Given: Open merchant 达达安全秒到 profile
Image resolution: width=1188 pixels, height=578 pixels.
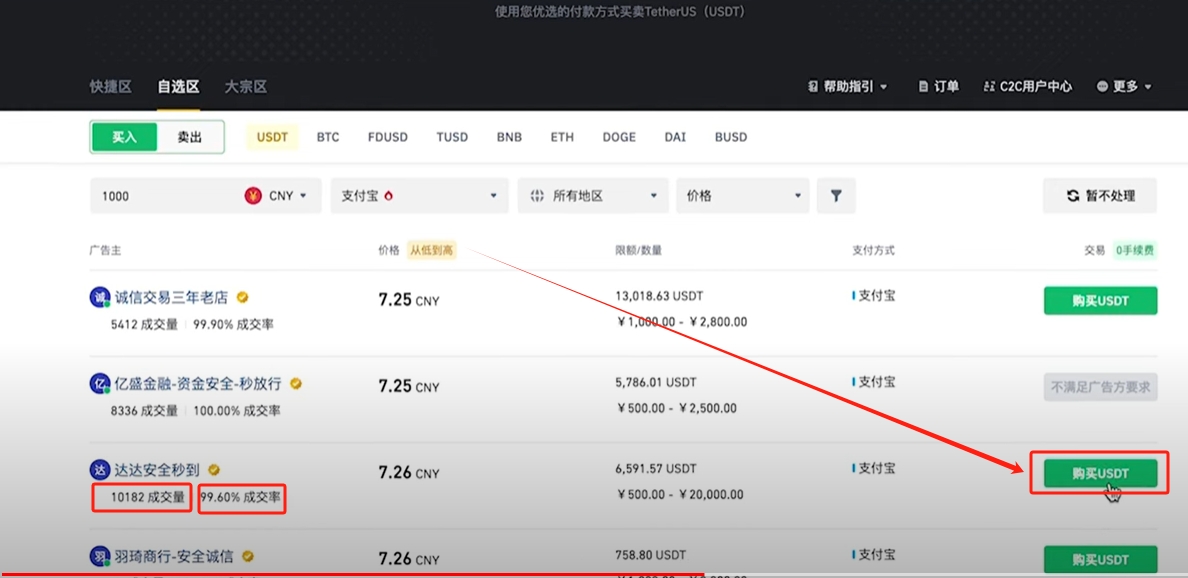Looking at the screenshot, I should [x=158, y=470].
